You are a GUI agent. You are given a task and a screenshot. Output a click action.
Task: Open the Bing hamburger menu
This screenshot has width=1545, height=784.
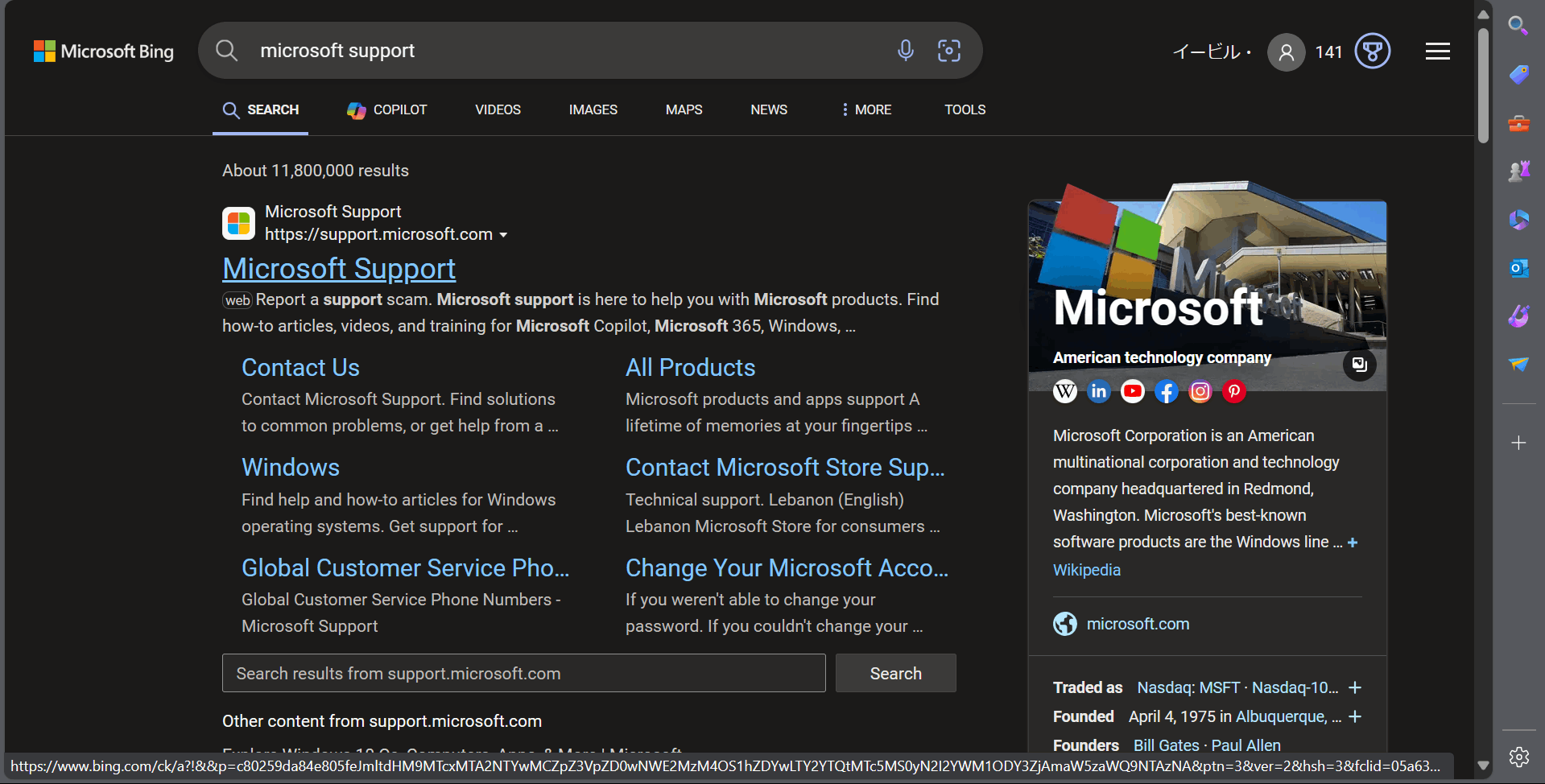click(x=1437, y=51)
